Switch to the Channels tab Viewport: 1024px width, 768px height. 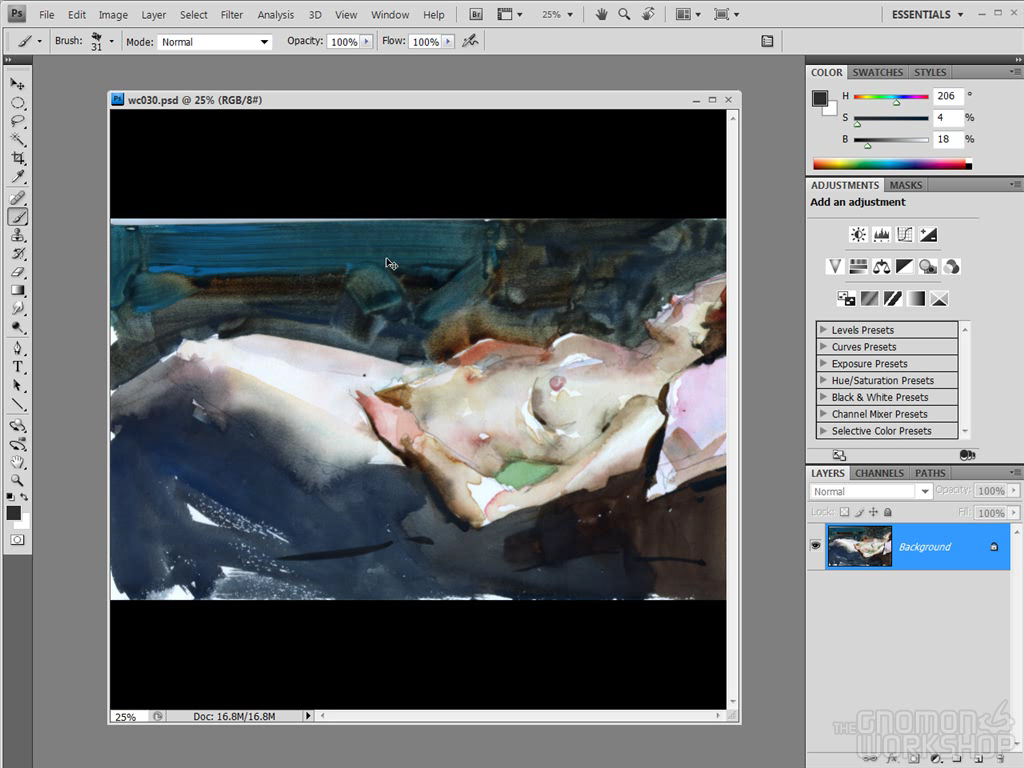(x=879, y=473)
